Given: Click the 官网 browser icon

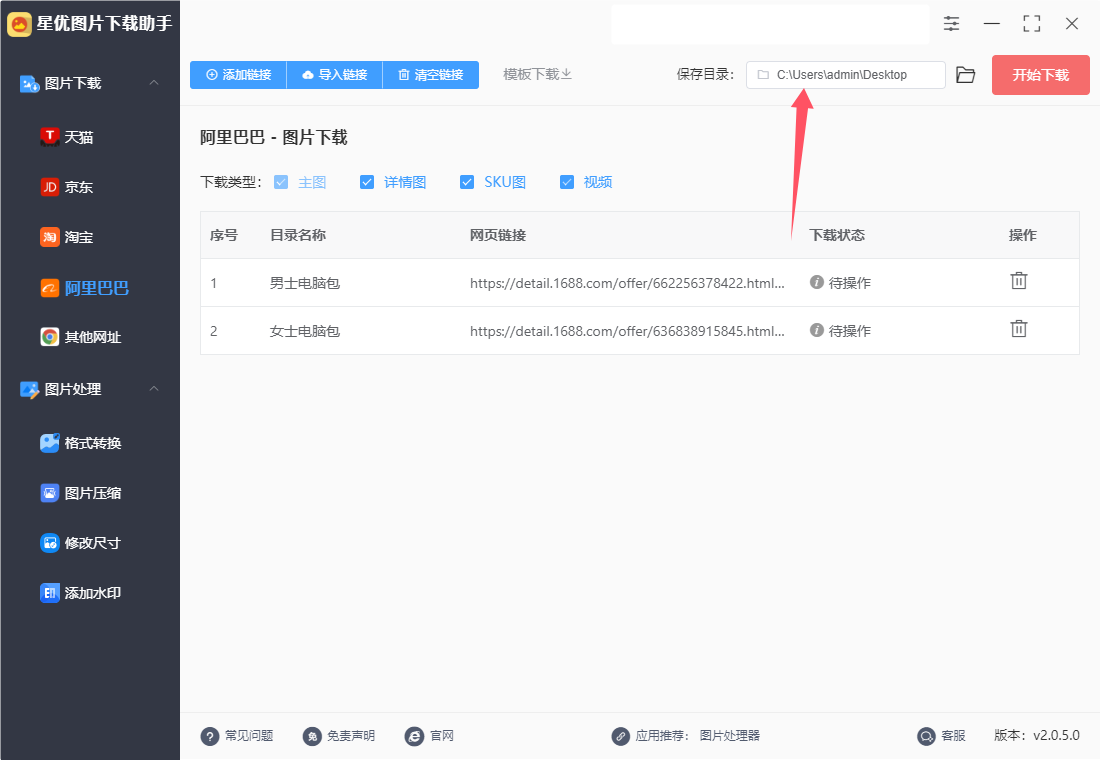Looking at the screenshot, I should coord(415,736).
